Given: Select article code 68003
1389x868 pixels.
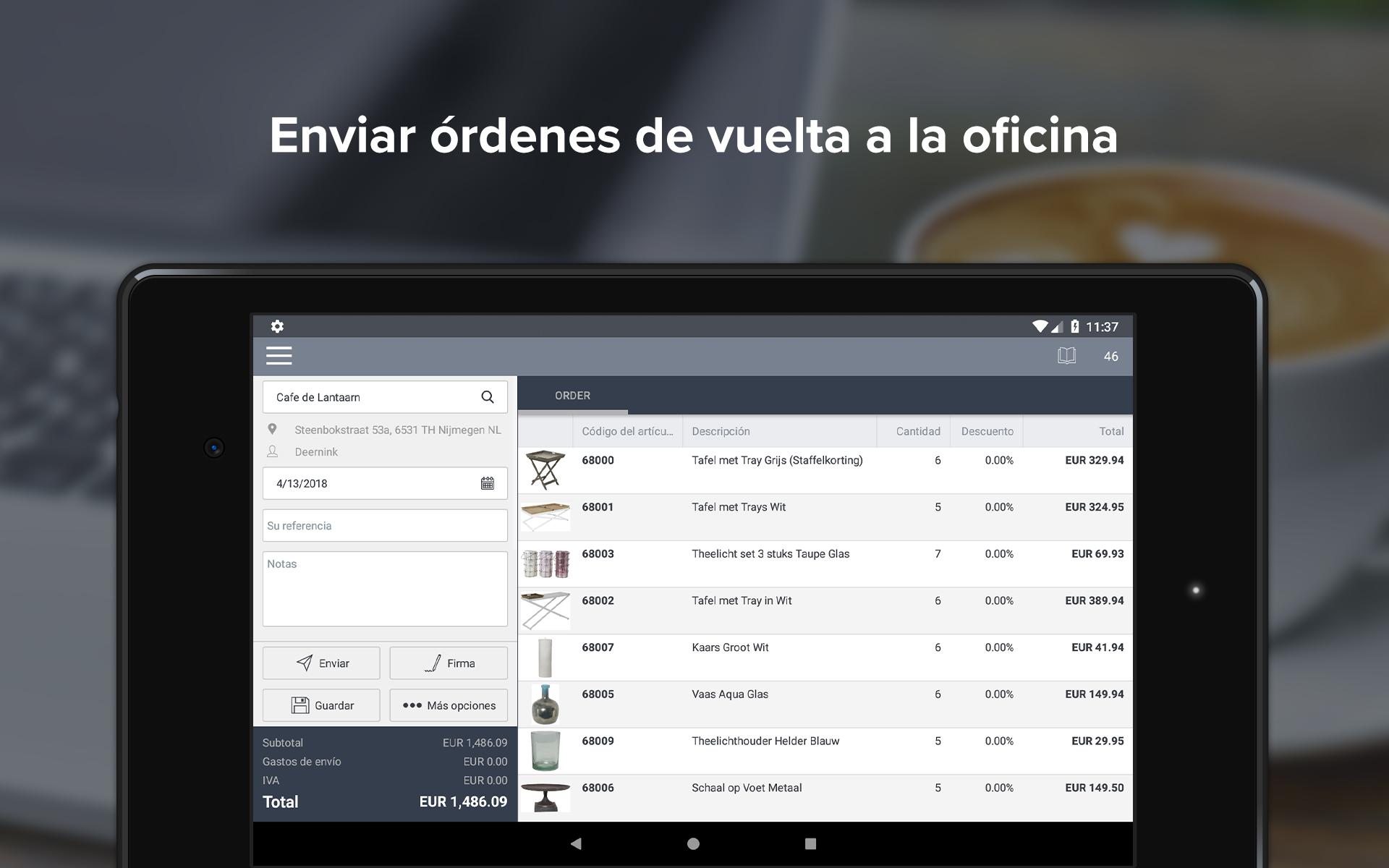Looking at the screenshot, I should tap(598, 554).
